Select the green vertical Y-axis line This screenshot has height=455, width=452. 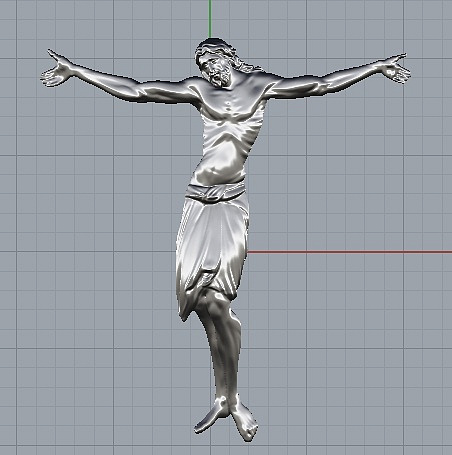pos(210,18)
